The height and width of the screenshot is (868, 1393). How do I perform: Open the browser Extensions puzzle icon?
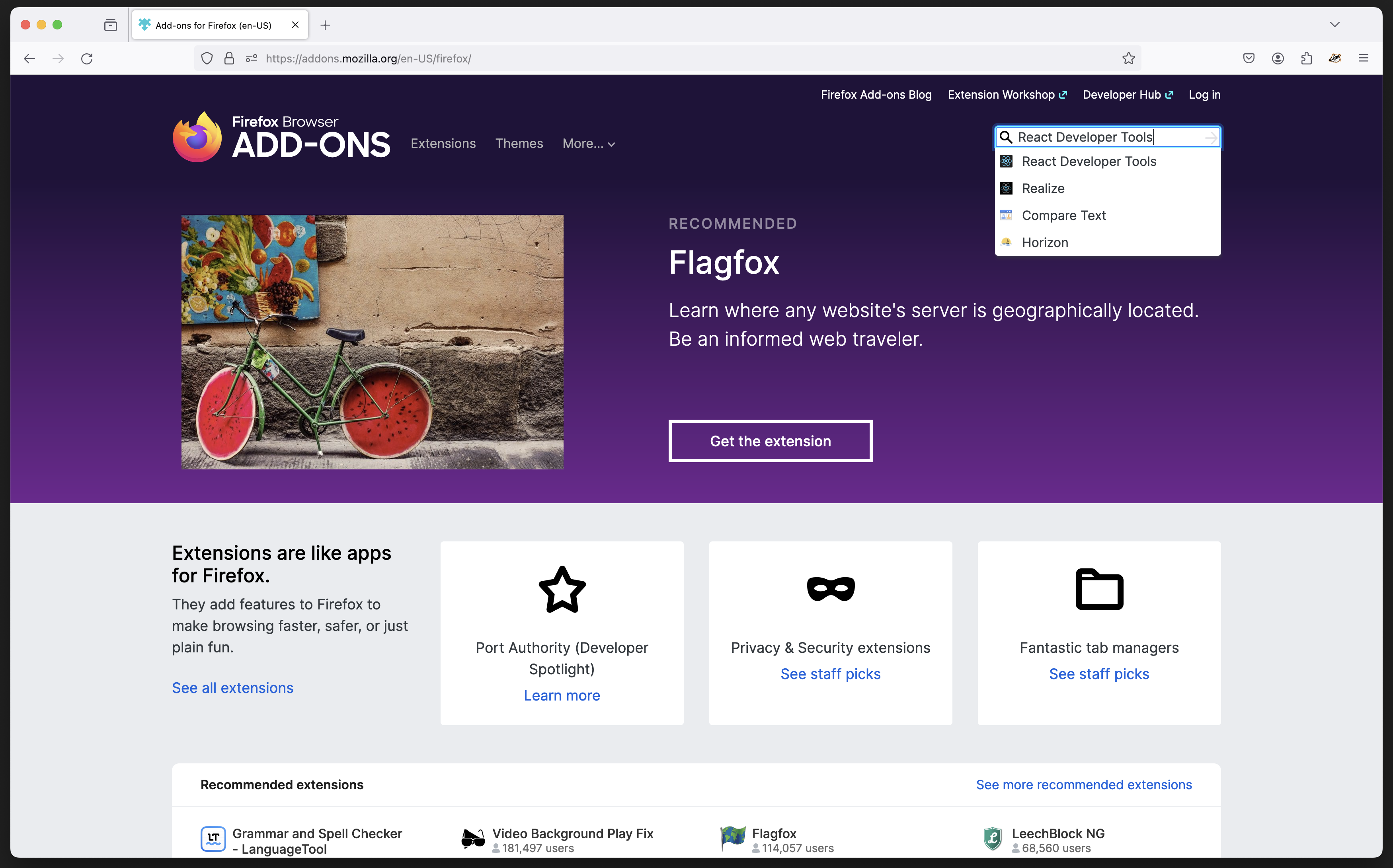click(1306, 58)
